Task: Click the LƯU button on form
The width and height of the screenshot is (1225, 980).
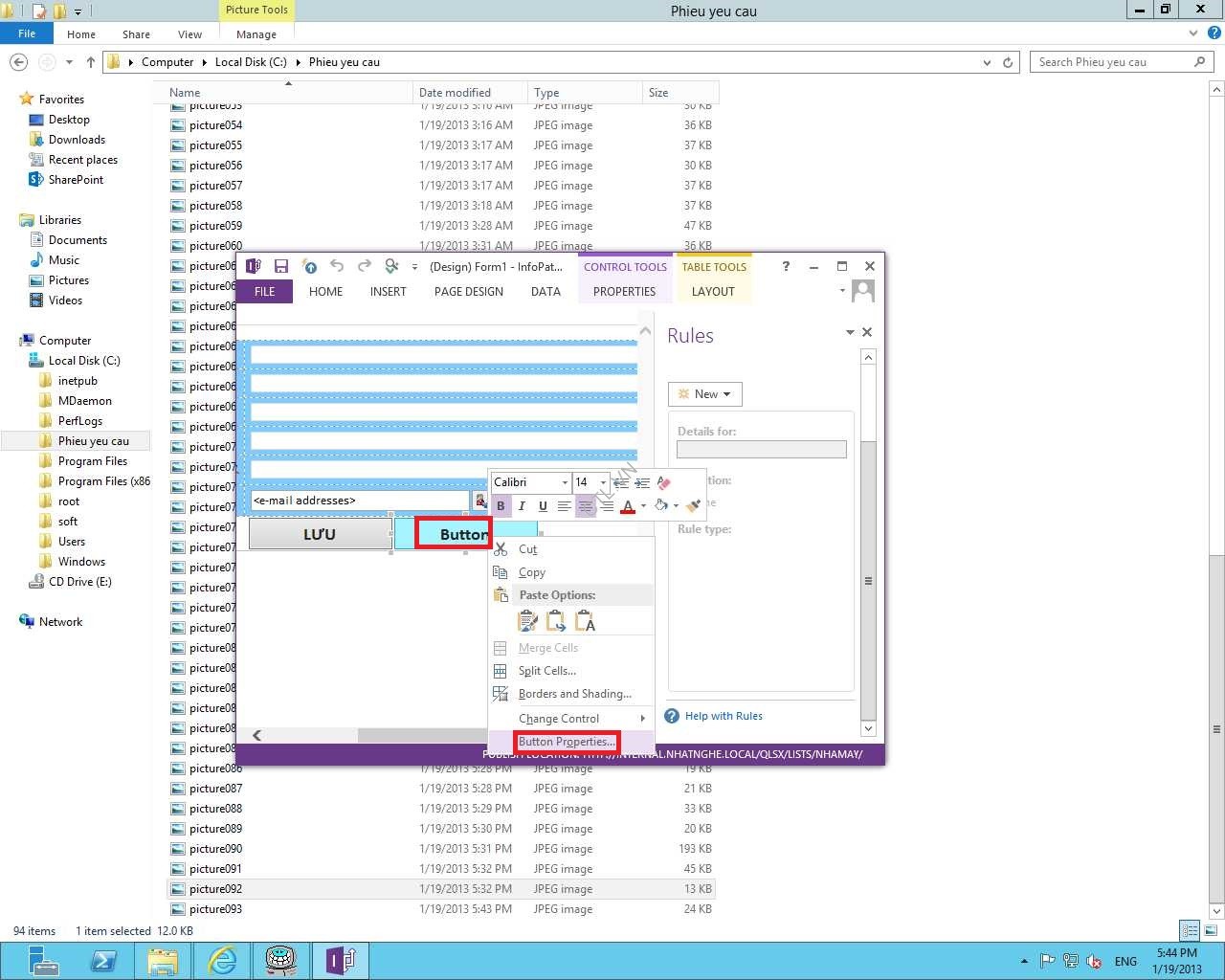Action: pyautogui.click(x=320, y=534)
